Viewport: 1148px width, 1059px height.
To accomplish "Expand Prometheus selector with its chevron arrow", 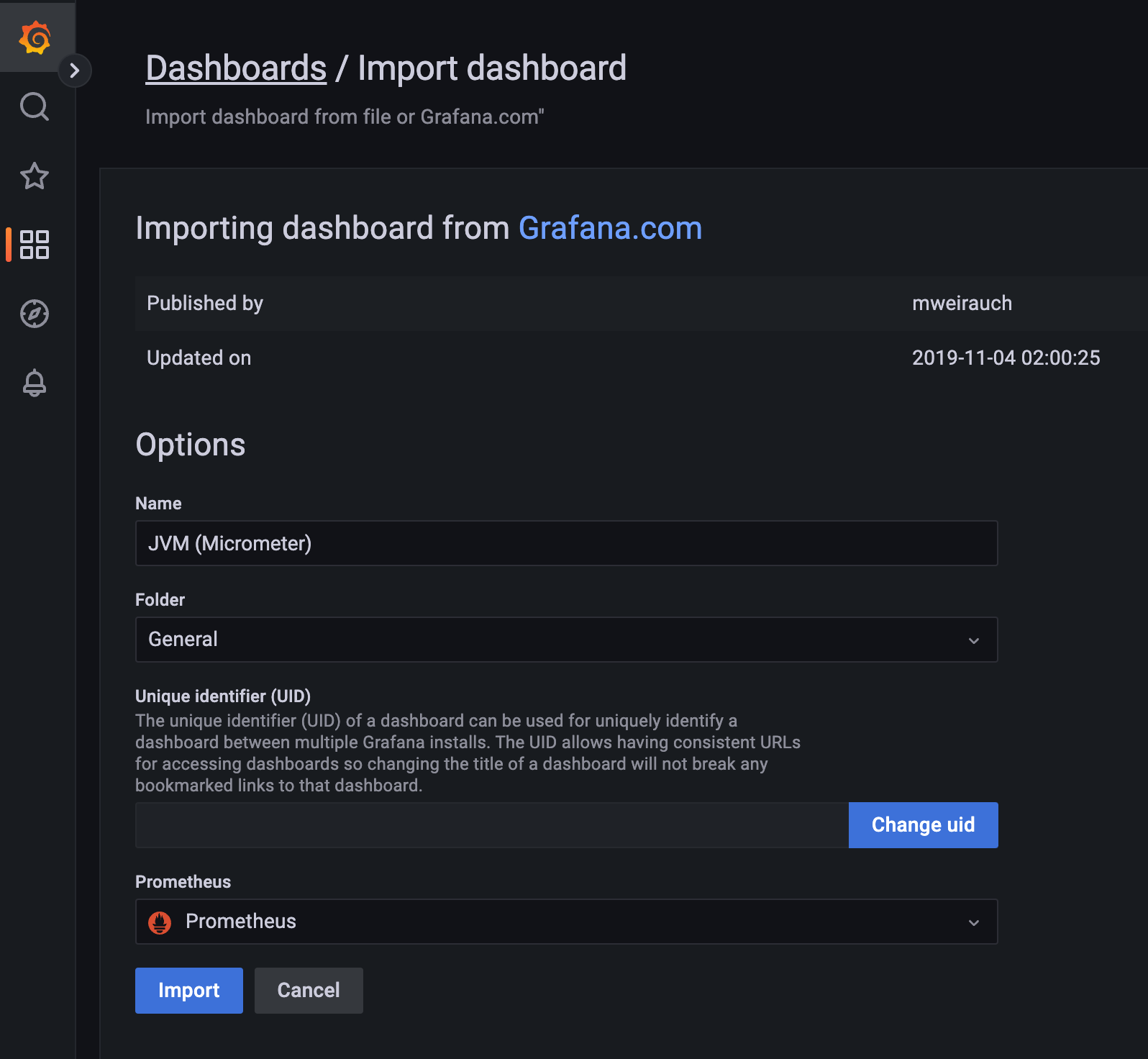I will (x=974, y=922).
